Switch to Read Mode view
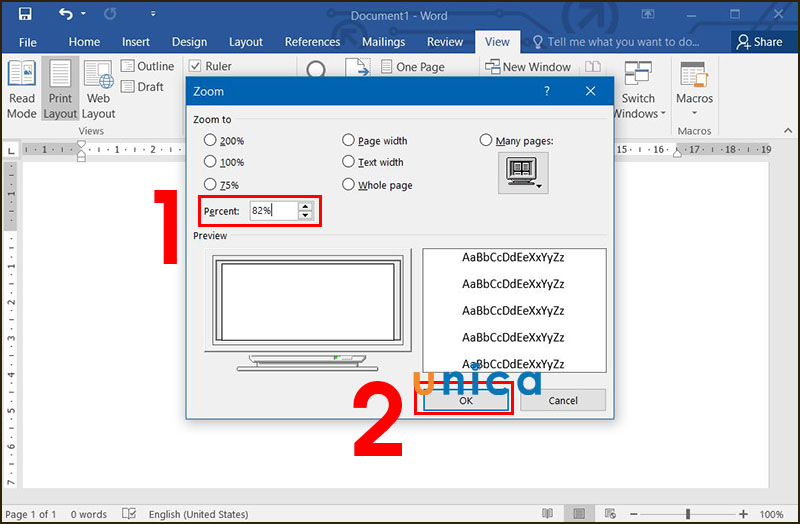 click(x=21, y=89)
